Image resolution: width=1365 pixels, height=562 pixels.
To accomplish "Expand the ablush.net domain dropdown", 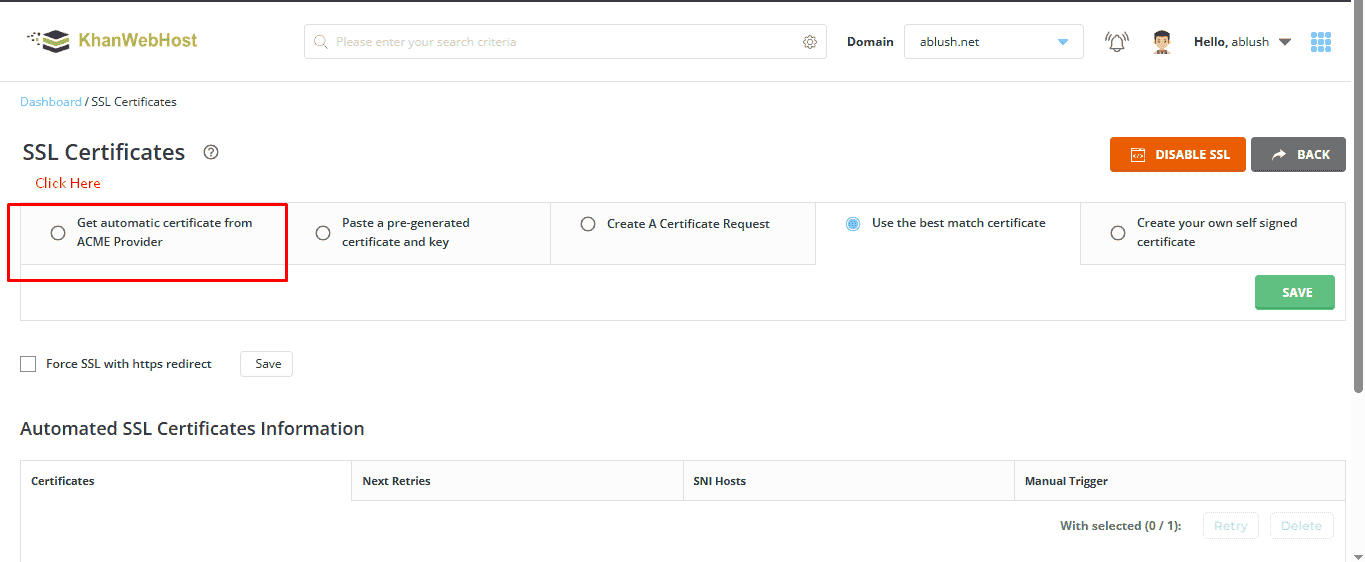I will [1062, 42].
